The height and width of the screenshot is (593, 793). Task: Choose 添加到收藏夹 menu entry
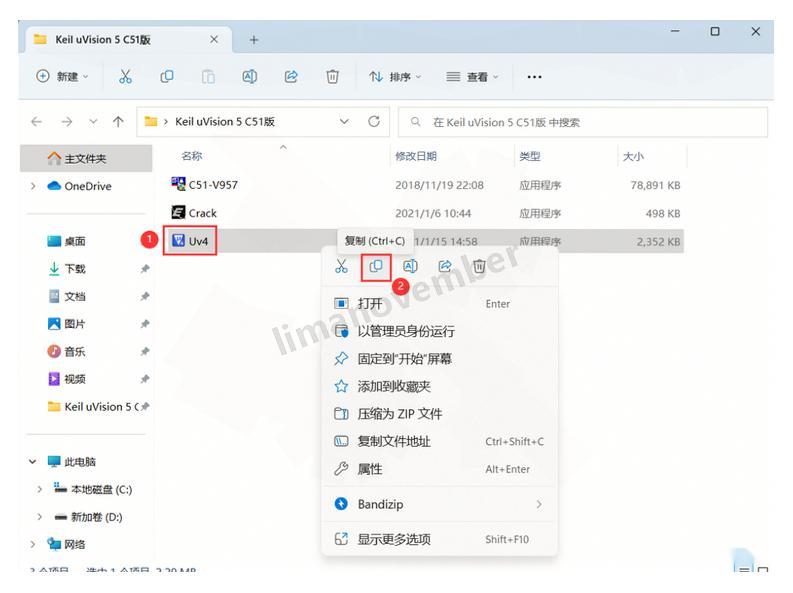(439, 387)
